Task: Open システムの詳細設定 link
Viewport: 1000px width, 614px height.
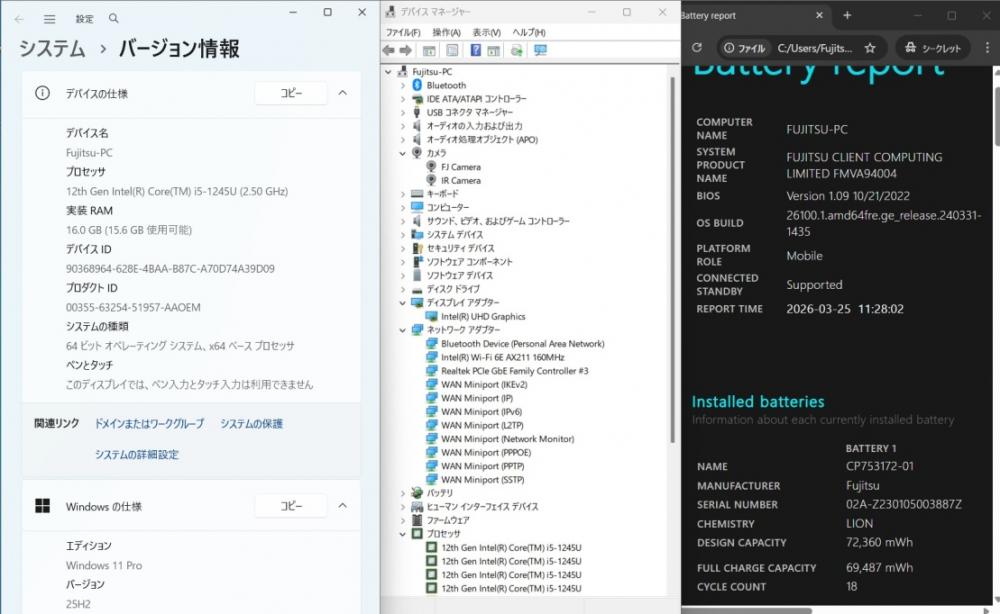Action: point(136,455)
